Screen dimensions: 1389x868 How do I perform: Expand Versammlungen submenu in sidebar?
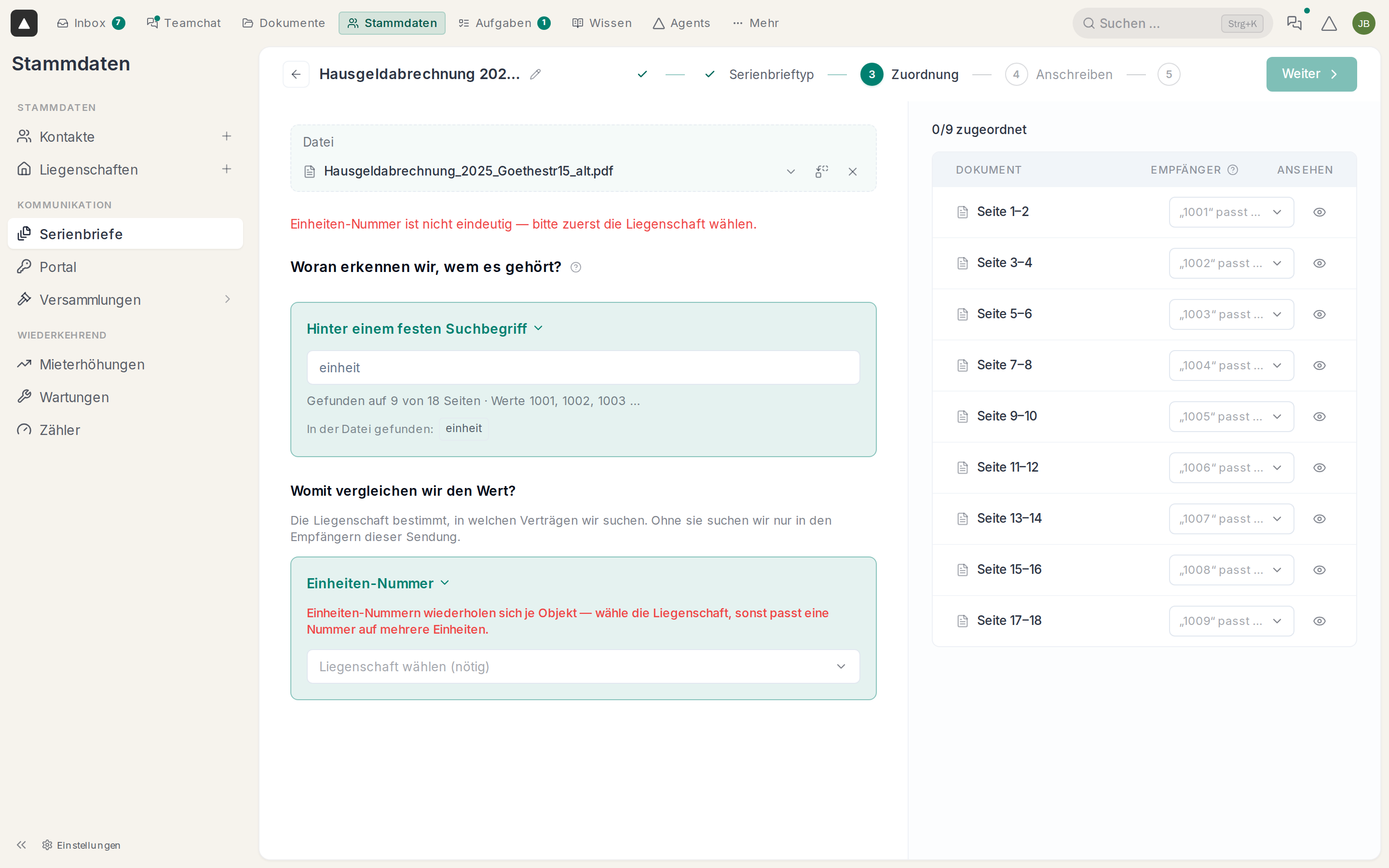227,299
